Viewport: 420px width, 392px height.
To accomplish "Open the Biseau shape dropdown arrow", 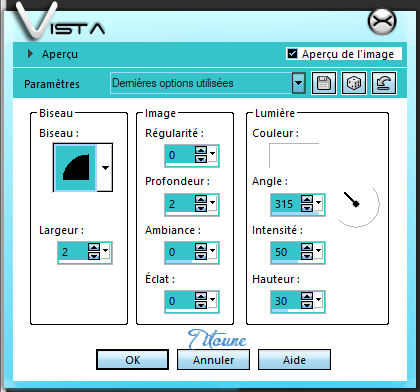I will tap(105, 168).
